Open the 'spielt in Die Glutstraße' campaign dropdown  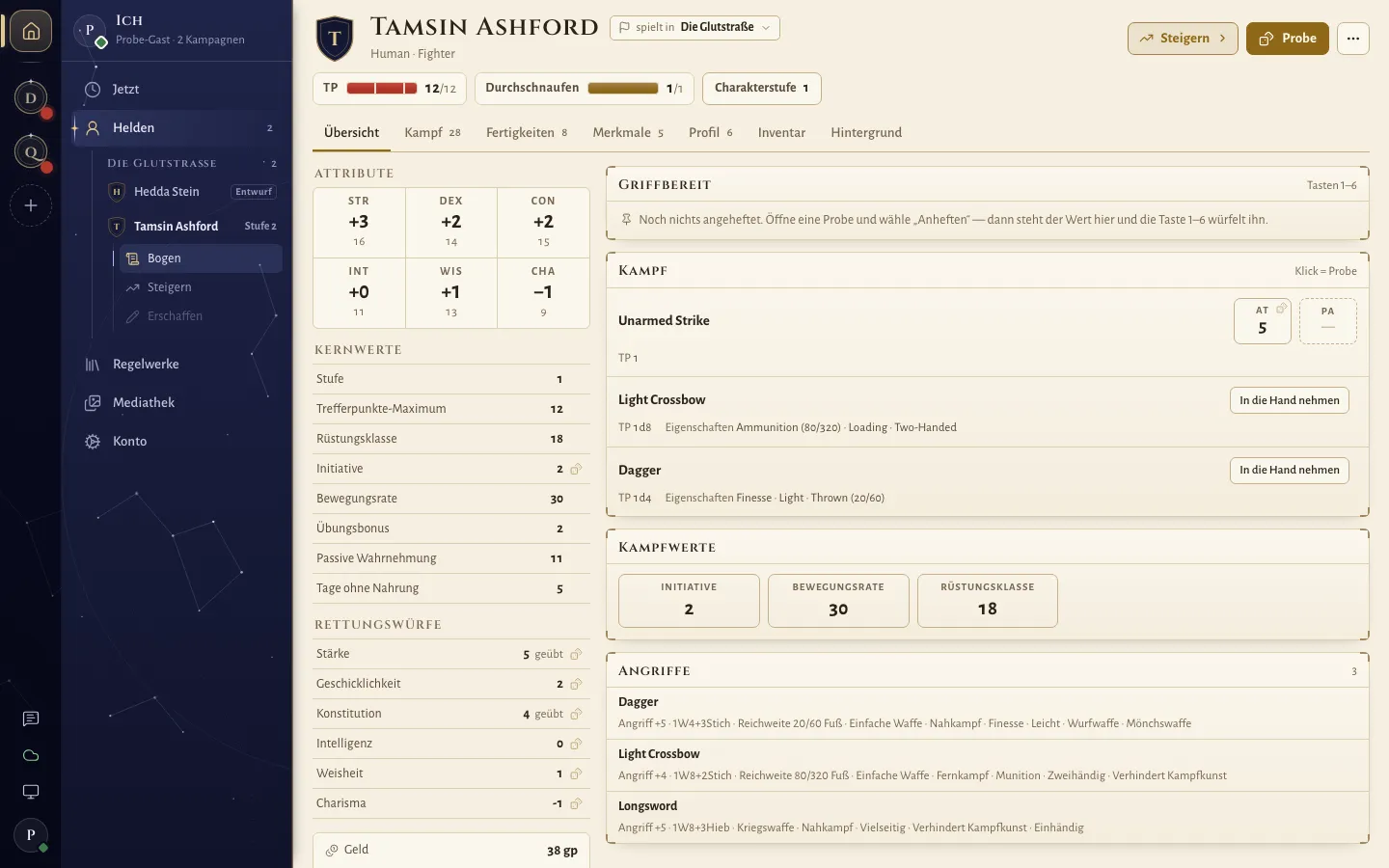(x=694, y=27)
